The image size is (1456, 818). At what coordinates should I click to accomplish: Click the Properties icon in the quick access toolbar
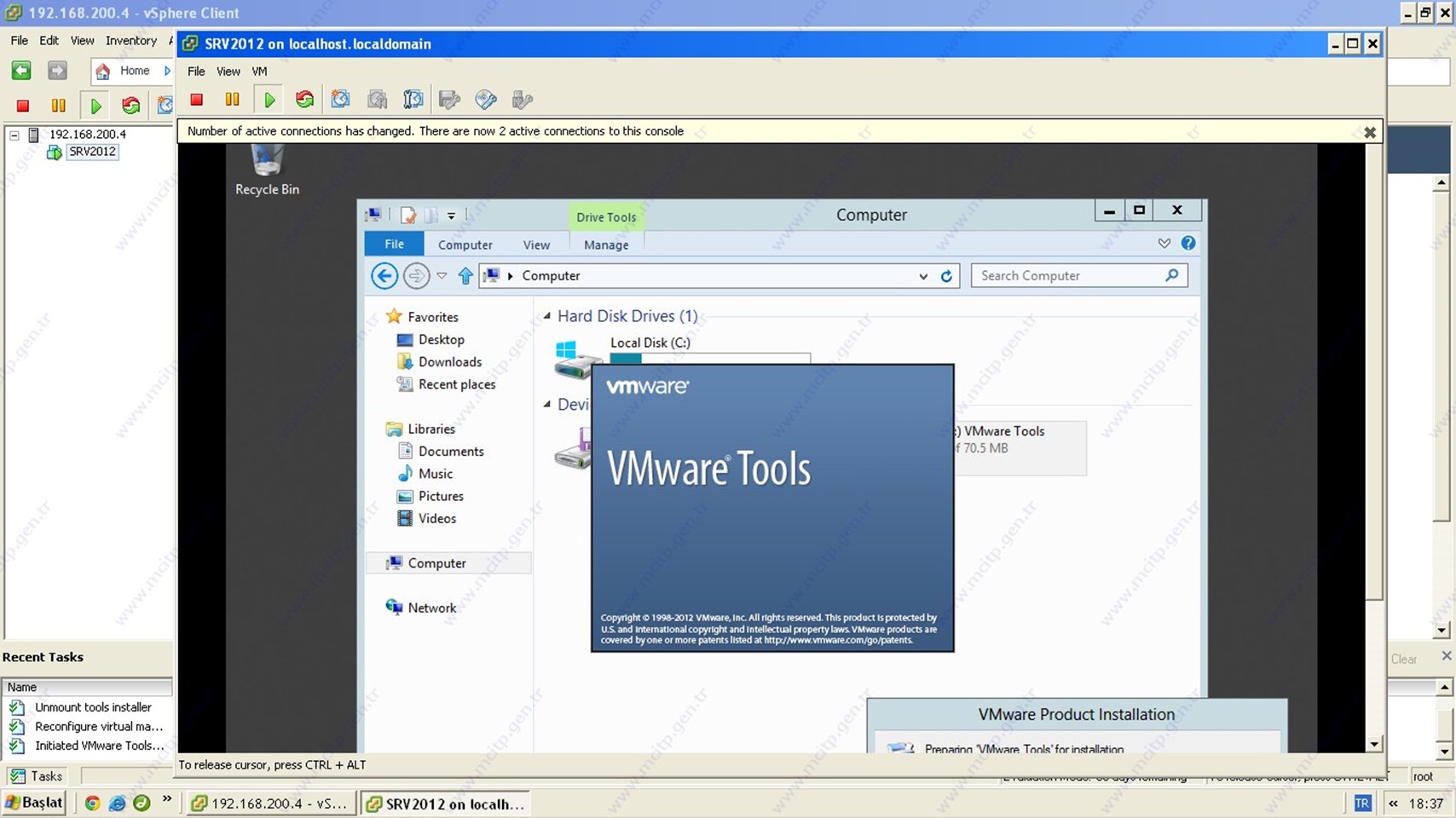pyautogui.click(x=408, y=216)
